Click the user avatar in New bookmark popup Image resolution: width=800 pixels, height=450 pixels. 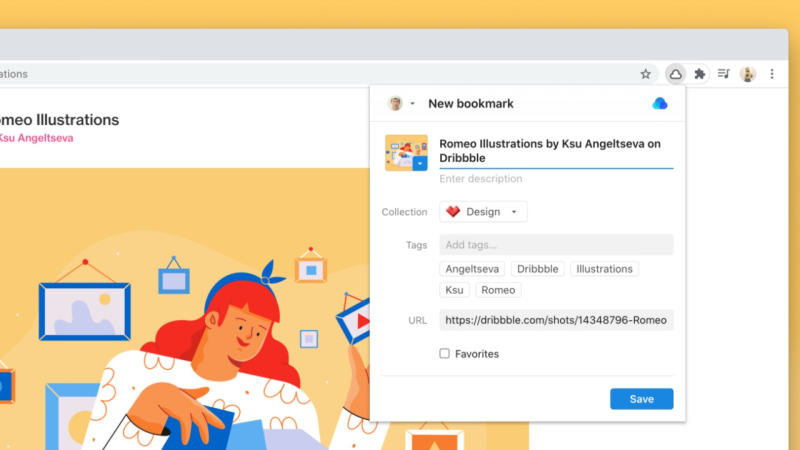pos(395,104)
